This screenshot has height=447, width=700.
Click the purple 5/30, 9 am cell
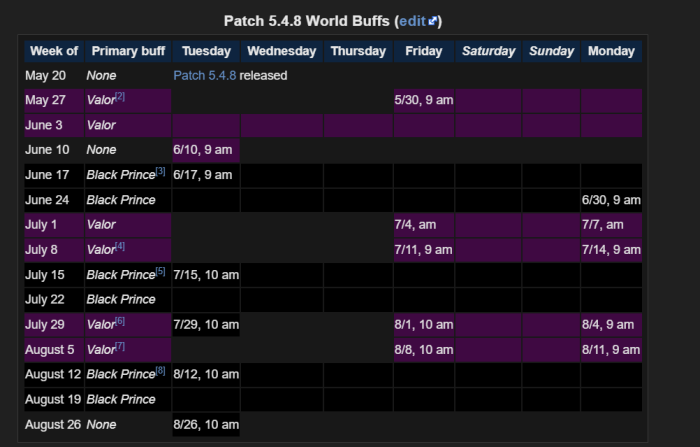[x=423, y=100]
